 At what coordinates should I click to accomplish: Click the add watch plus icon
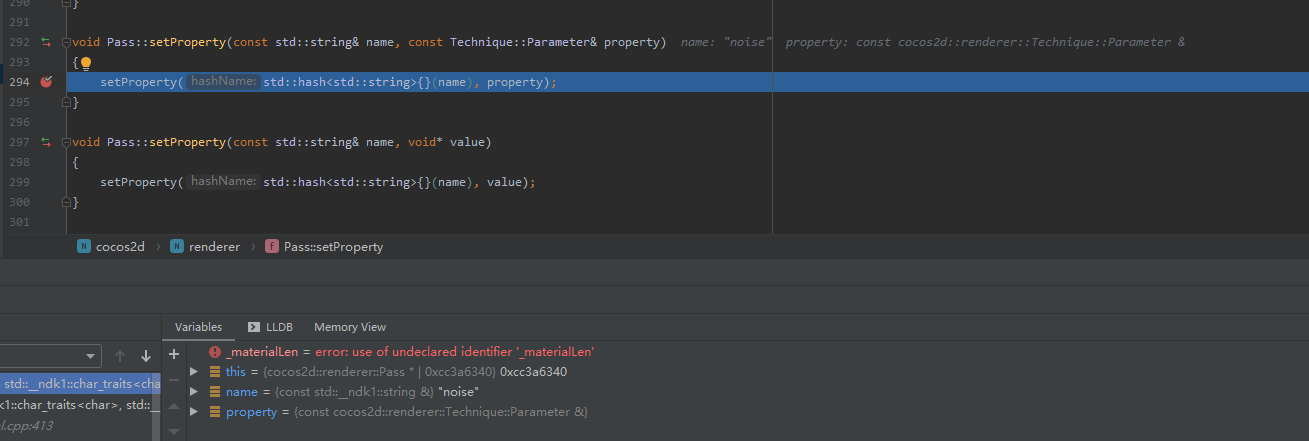174,354
